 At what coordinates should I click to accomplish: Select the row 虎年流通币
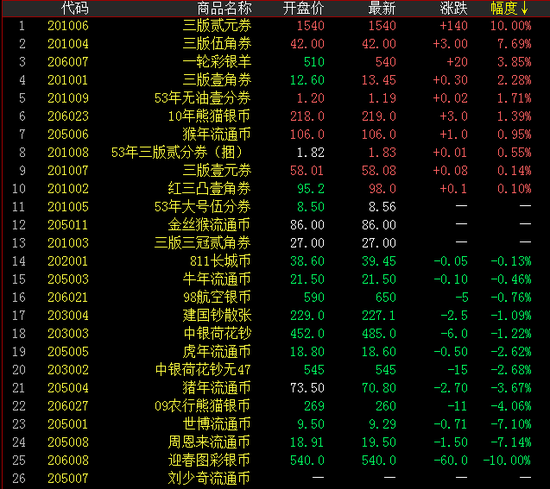[x=276, y=352]
